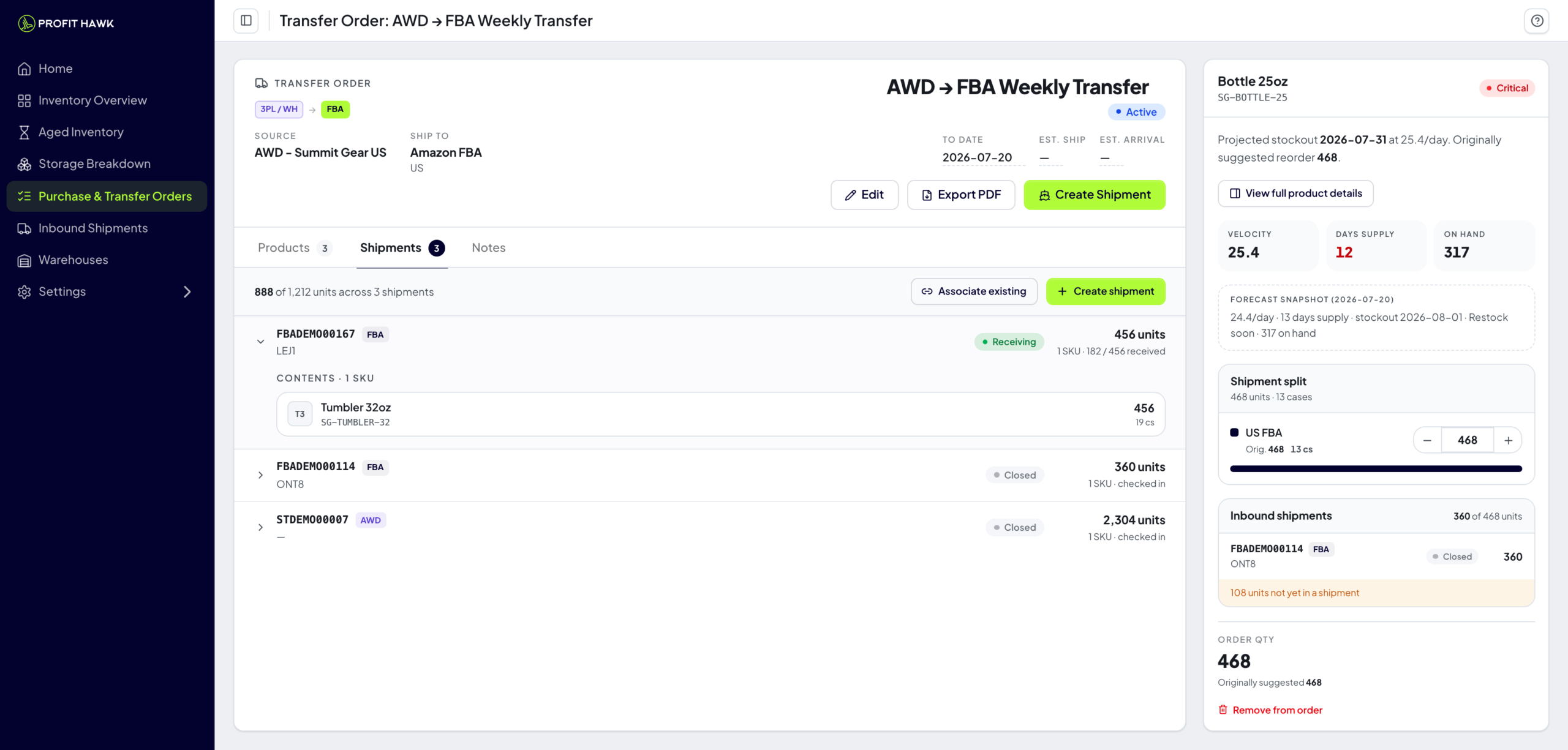
Task: Click the forecast snapshot box
Action: pyautogui.click(x=1376, y=318)
